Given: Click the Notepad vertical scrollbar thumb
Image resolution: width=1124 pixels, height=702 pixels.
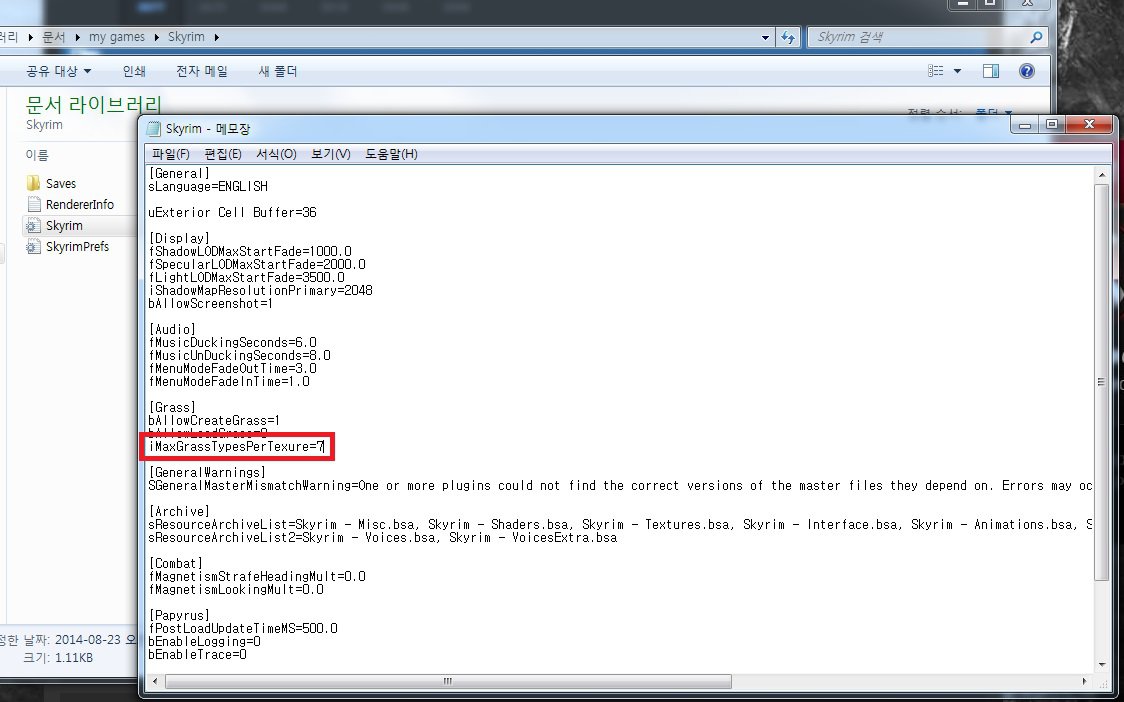Looking at the screenshot, I should (1102, 380).
